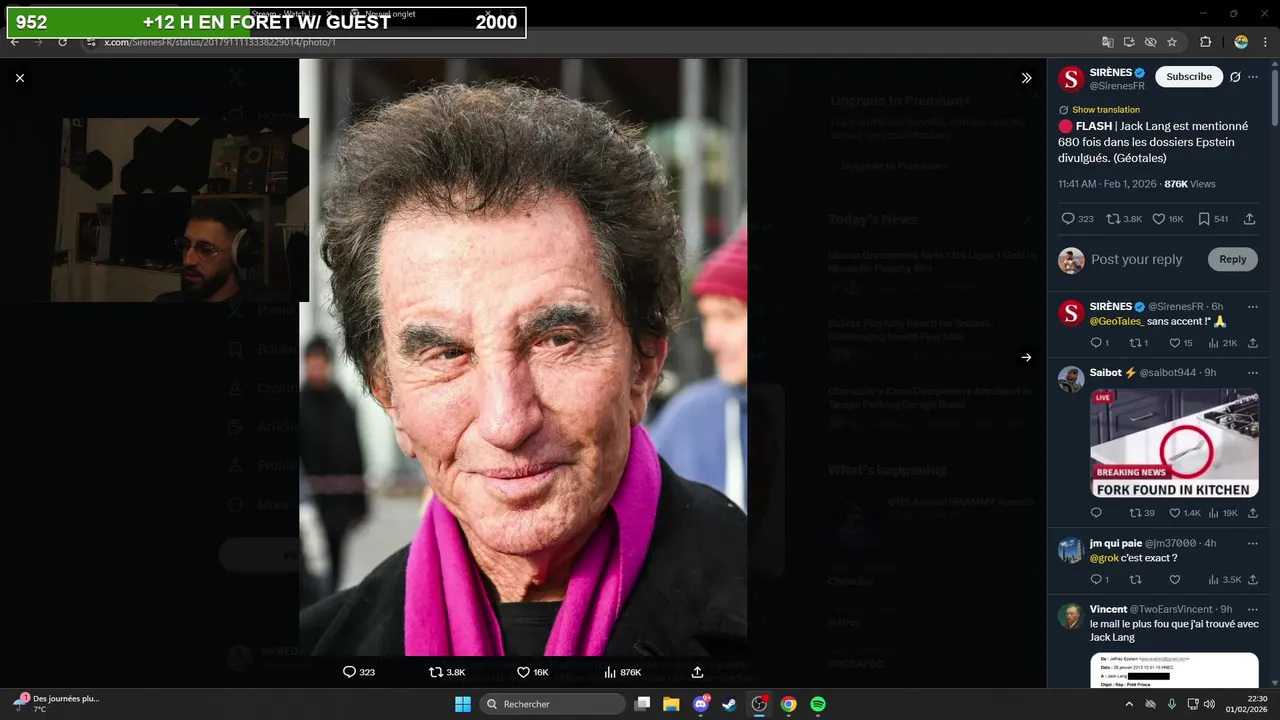Expand the system tray hidden icons chevron

click(x=1129, y=704)
